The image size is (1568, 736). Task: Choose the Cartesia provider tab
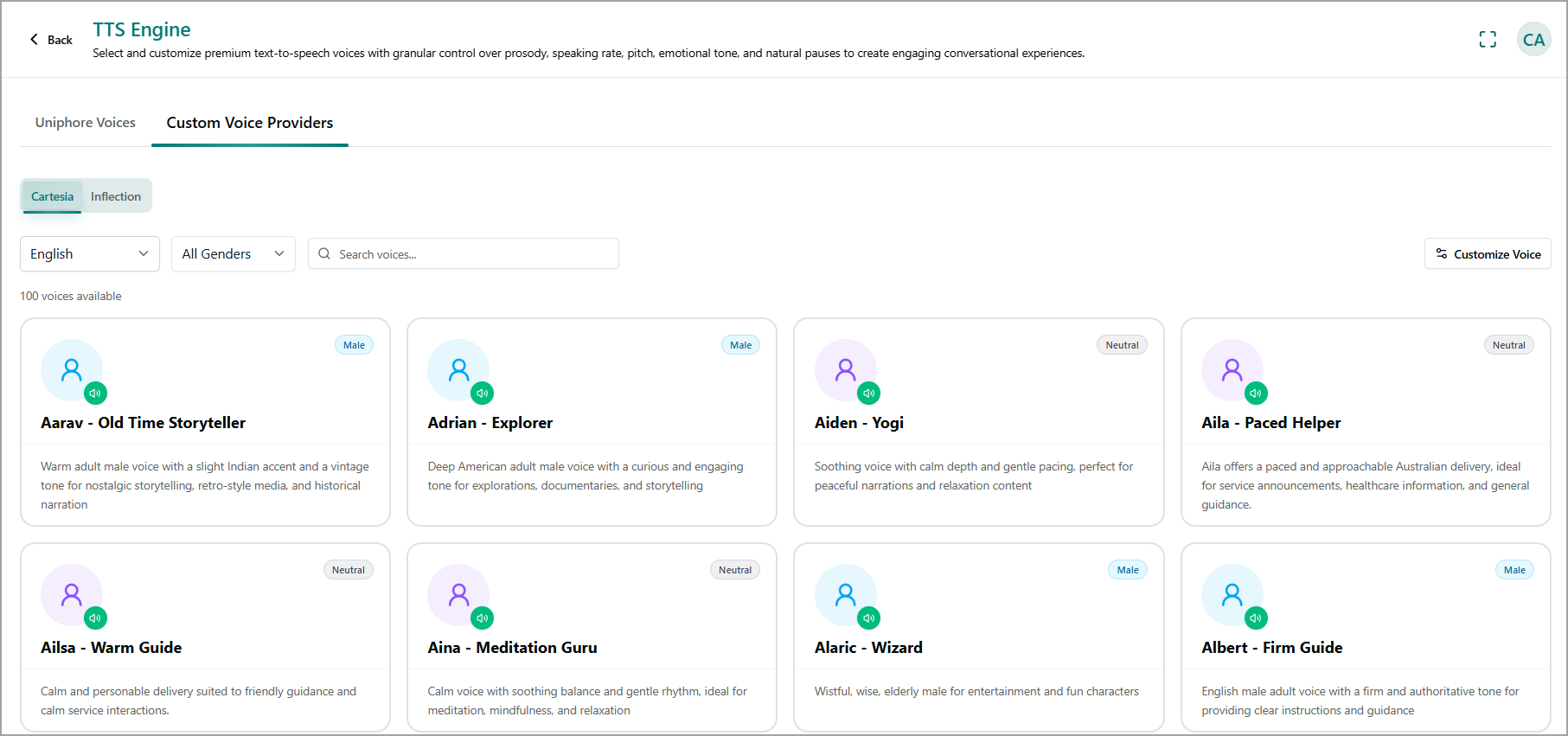tap(53, 196)
